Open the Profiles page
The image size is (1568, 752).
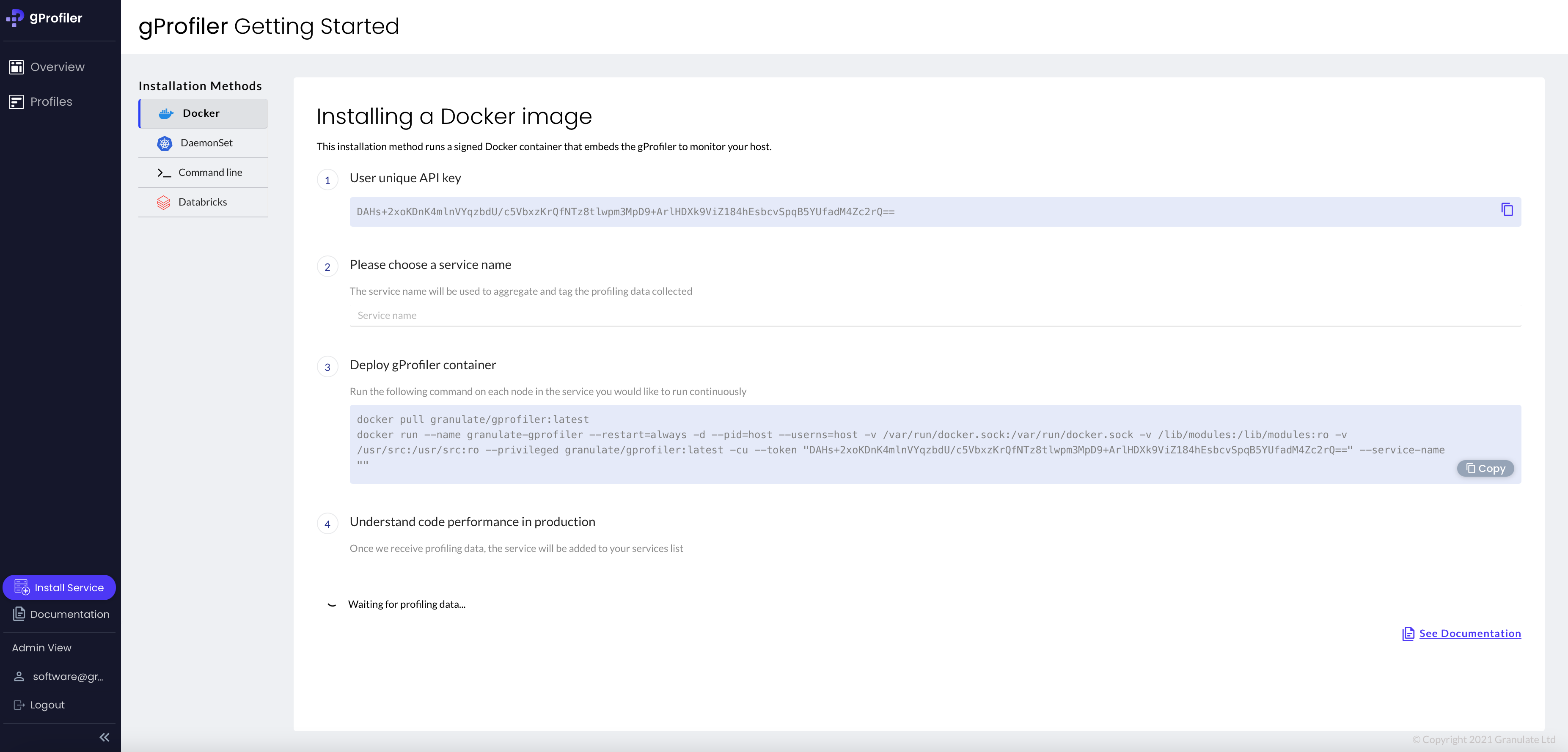point(52,102)
